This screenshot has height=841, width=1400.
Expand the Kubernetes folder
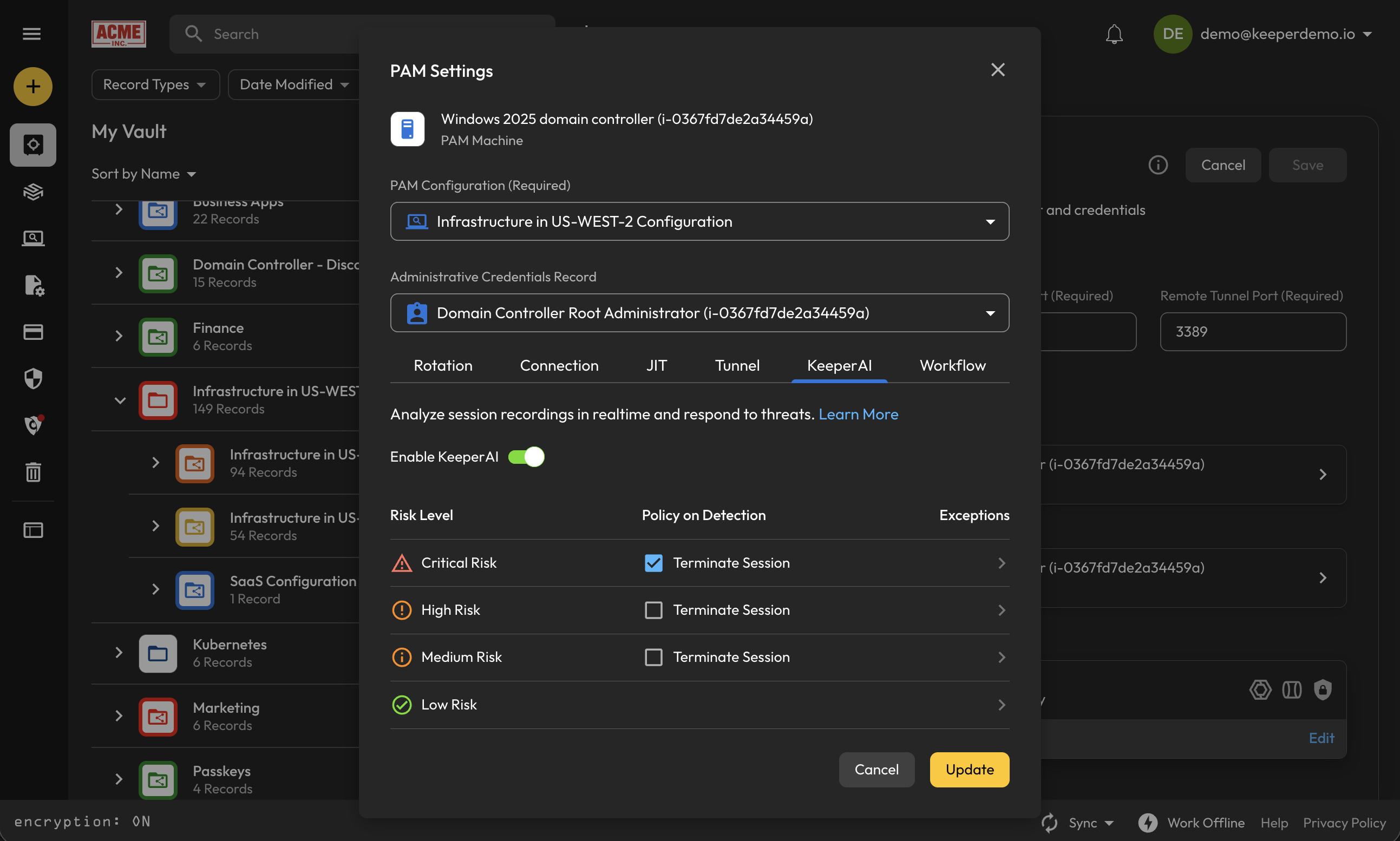click(x=119, y=652)
